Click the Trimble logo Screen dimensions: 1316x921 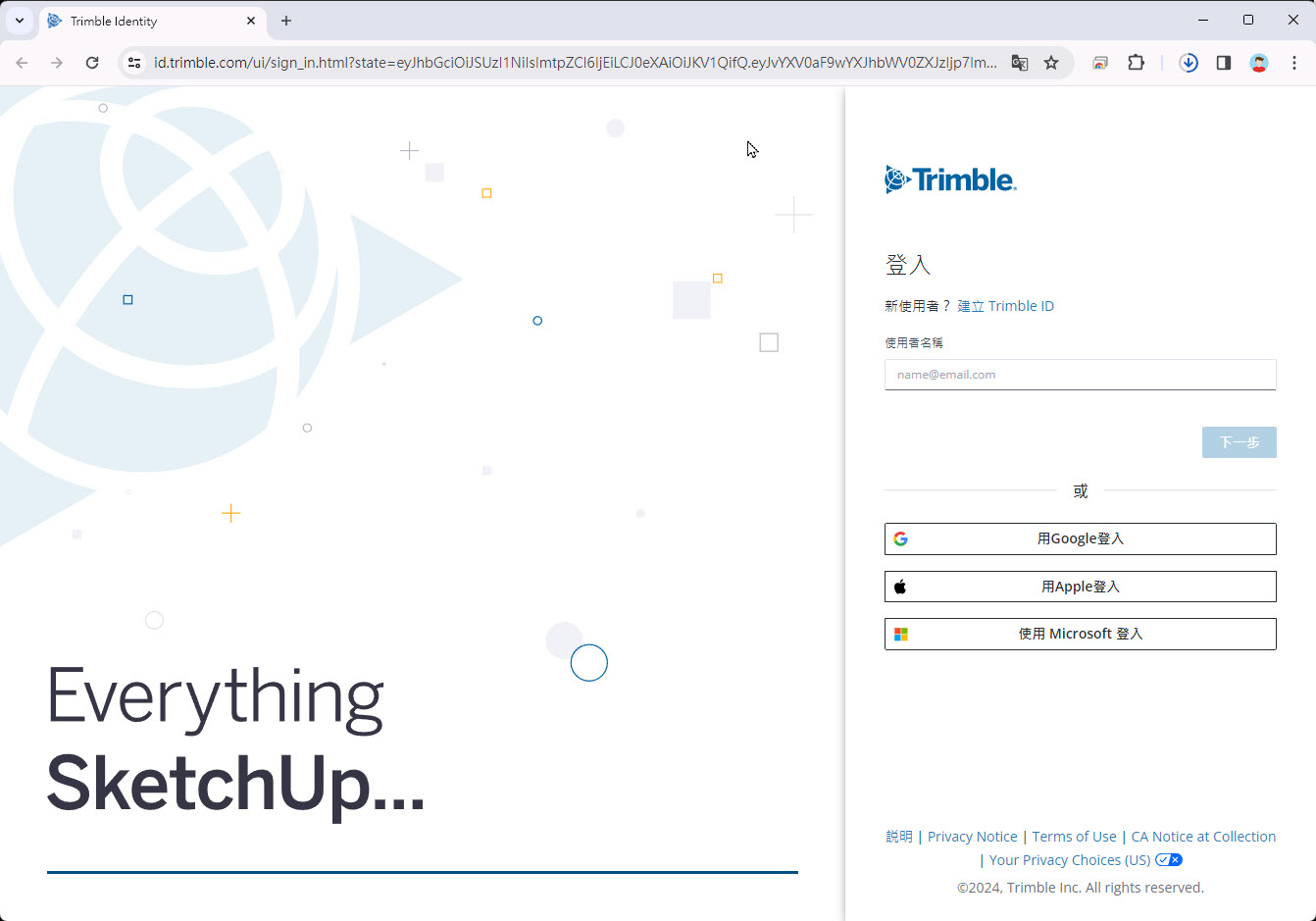click(950, 179)
